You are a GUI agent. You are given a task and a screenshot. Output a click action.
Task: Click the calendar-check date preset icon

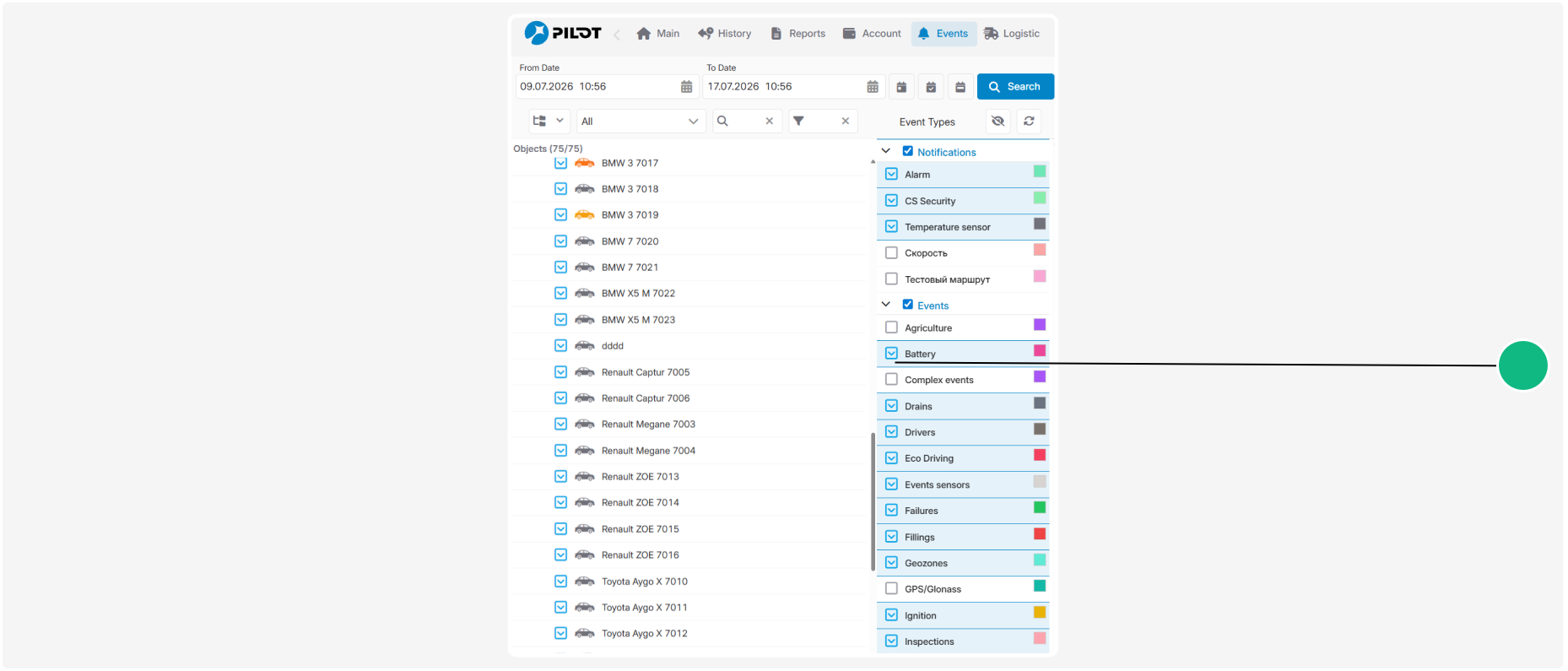931,87
